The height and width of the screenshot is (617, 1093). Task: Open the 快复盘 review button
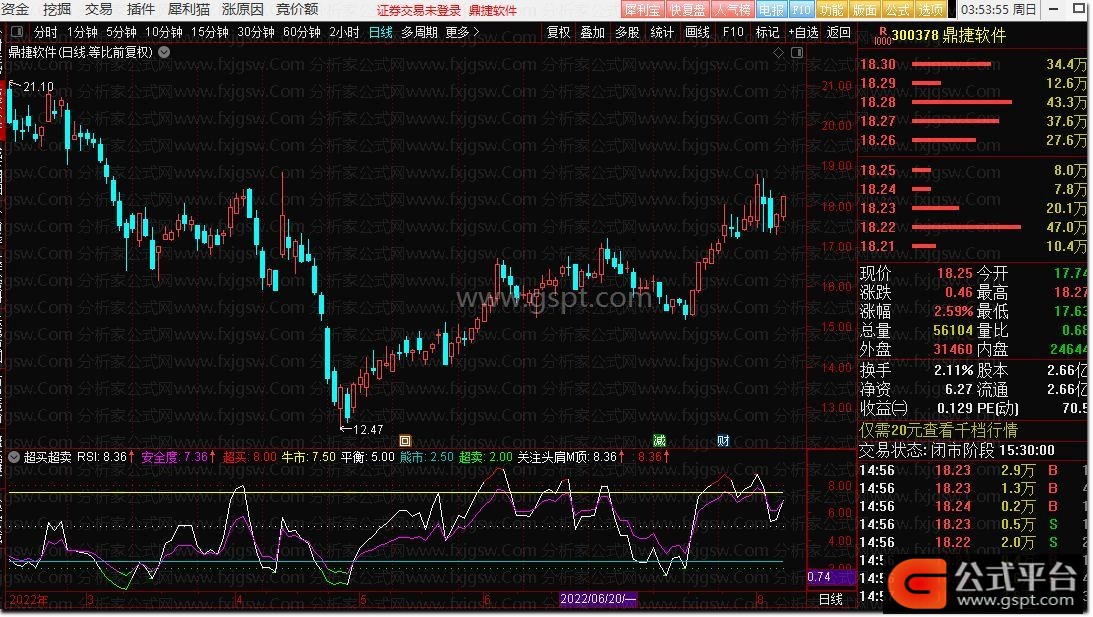click(687, 10)
